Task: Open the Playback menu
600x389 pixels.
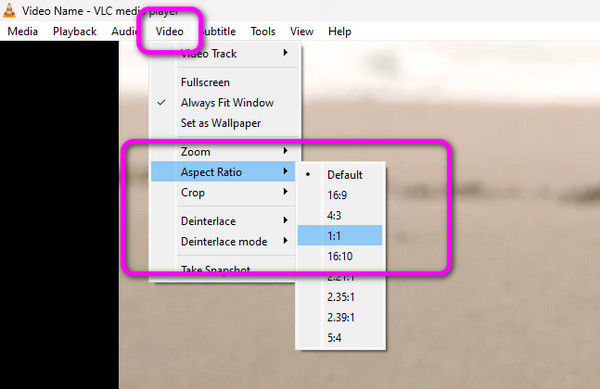Action: coord(75,31)
